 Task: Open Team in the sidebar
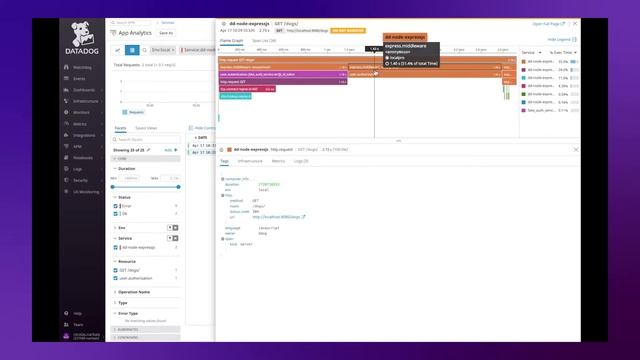click(78, 324)
